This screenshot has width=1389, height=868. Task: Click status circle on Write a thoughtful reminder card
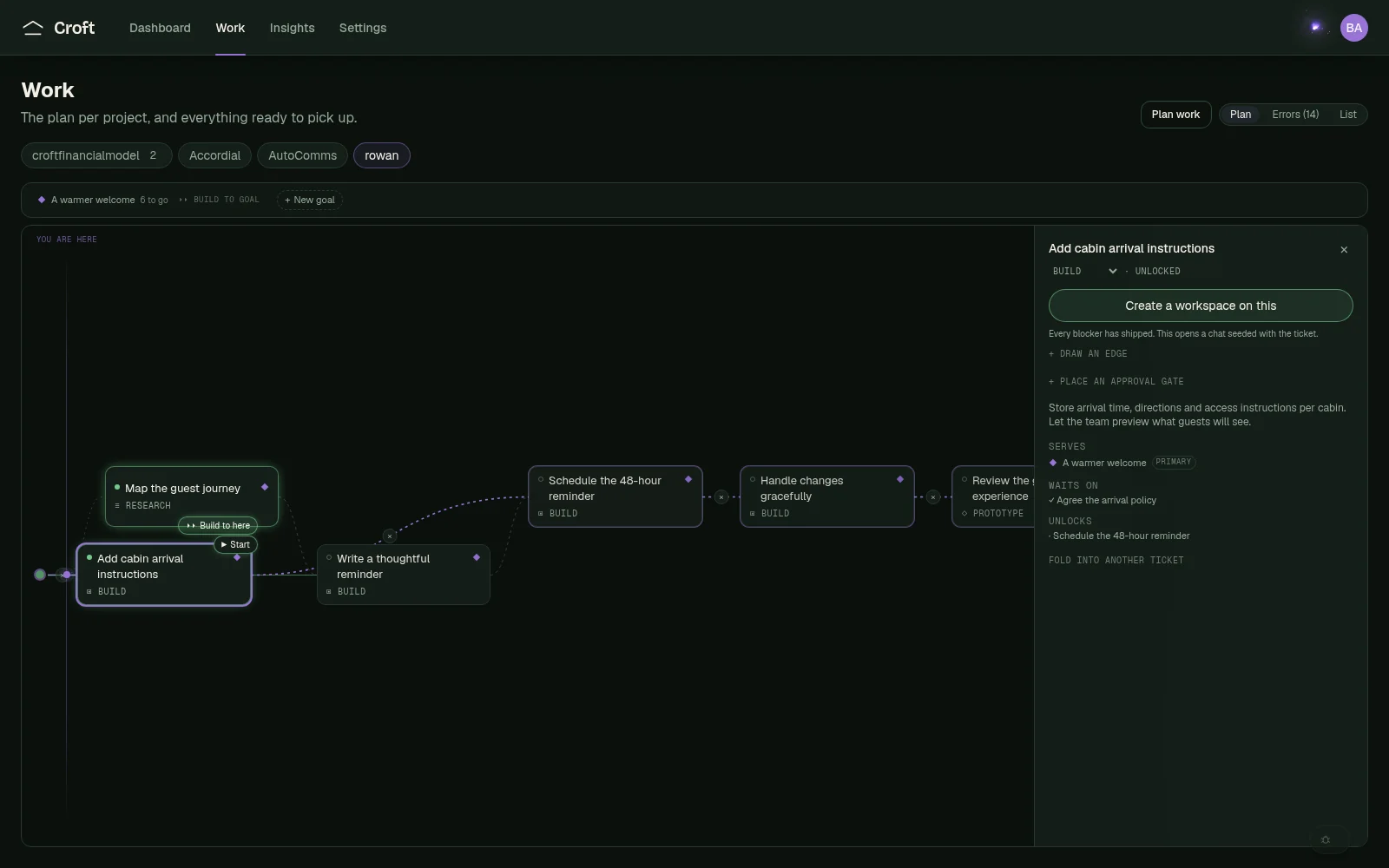(329, 557)
